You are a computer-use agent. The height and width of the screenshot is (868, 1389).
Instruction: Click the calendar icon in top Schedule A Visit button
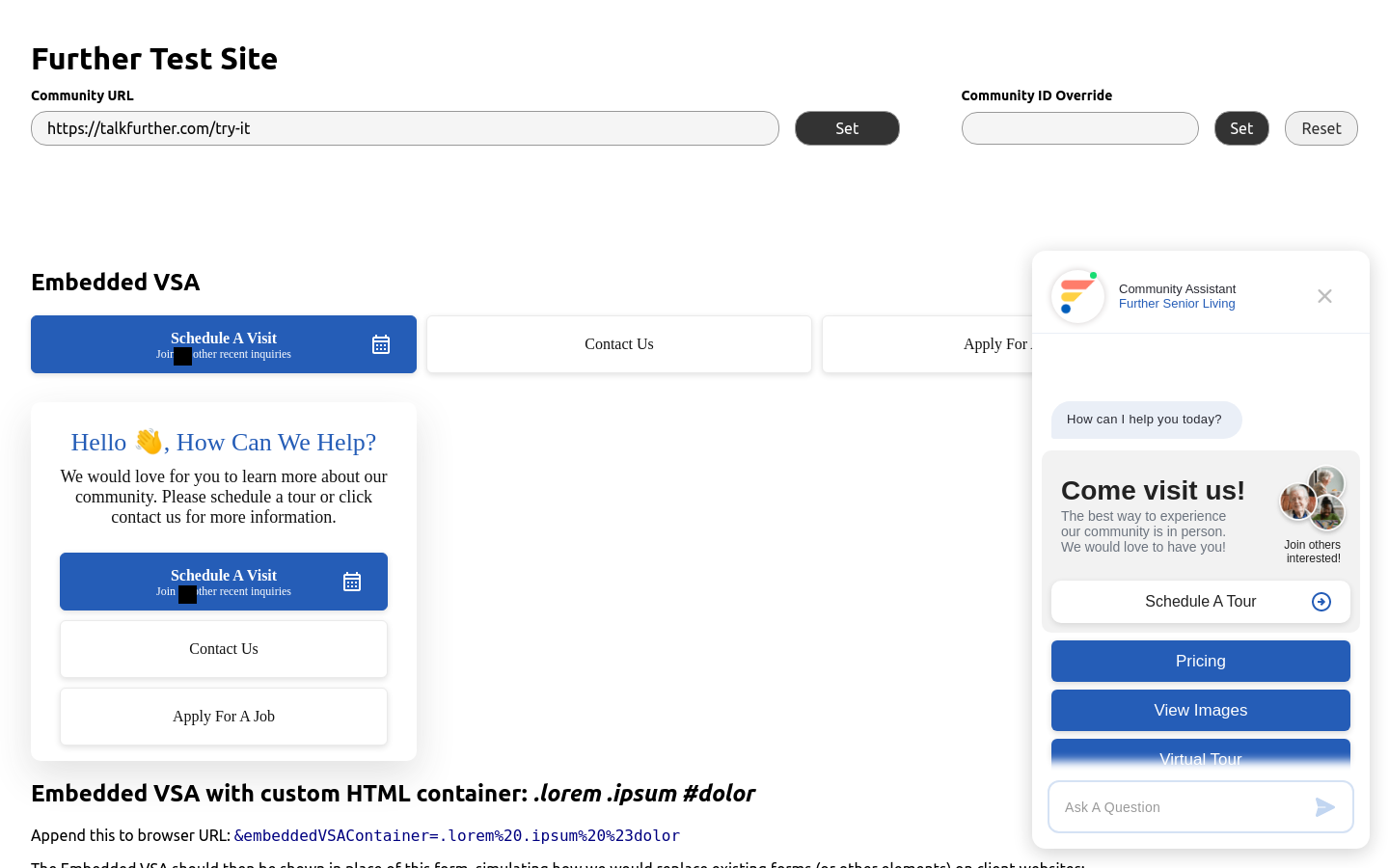pyautogui.click(x=381, y=344)
